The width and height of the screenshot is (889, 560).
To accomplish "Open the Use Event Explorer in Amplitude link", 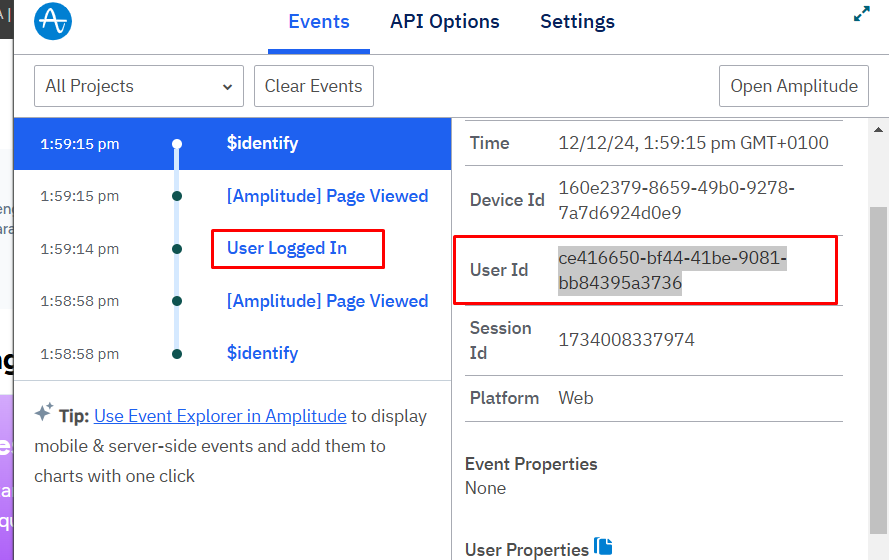I will point(220,416).
